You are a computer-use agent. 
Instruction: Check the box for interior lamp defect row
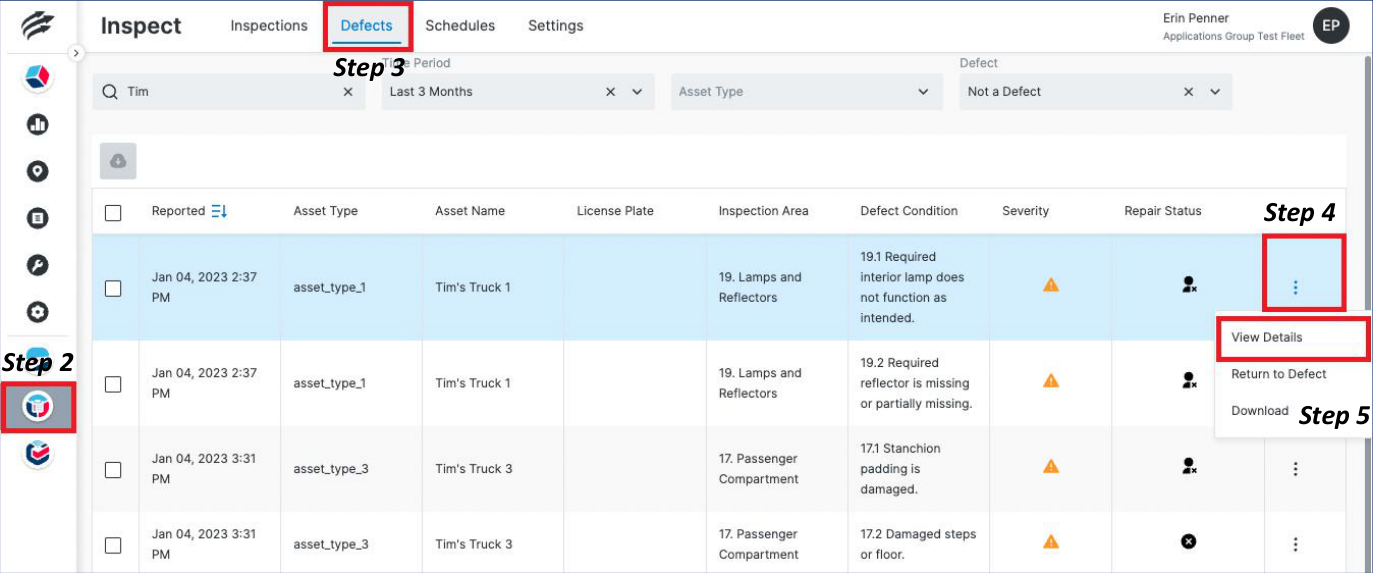pyautogui.click(x=113, y=288)
